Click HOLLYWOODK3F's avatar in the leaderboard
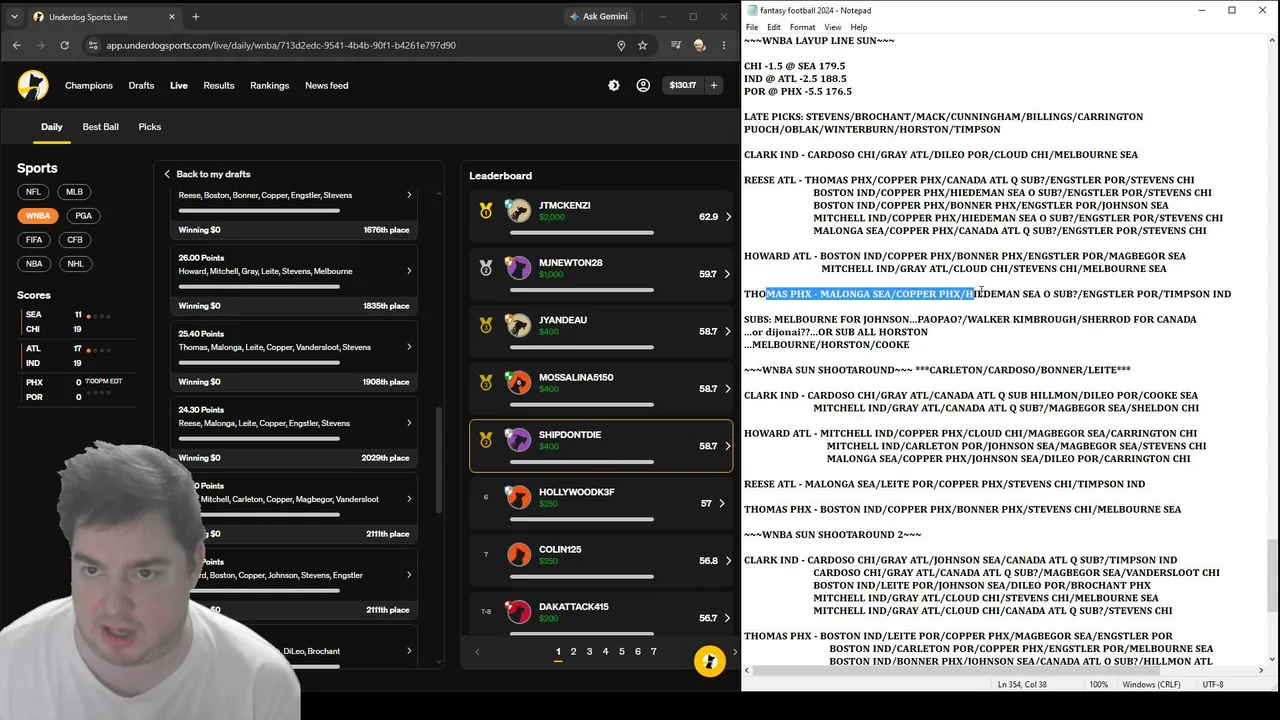 (518, 497)
